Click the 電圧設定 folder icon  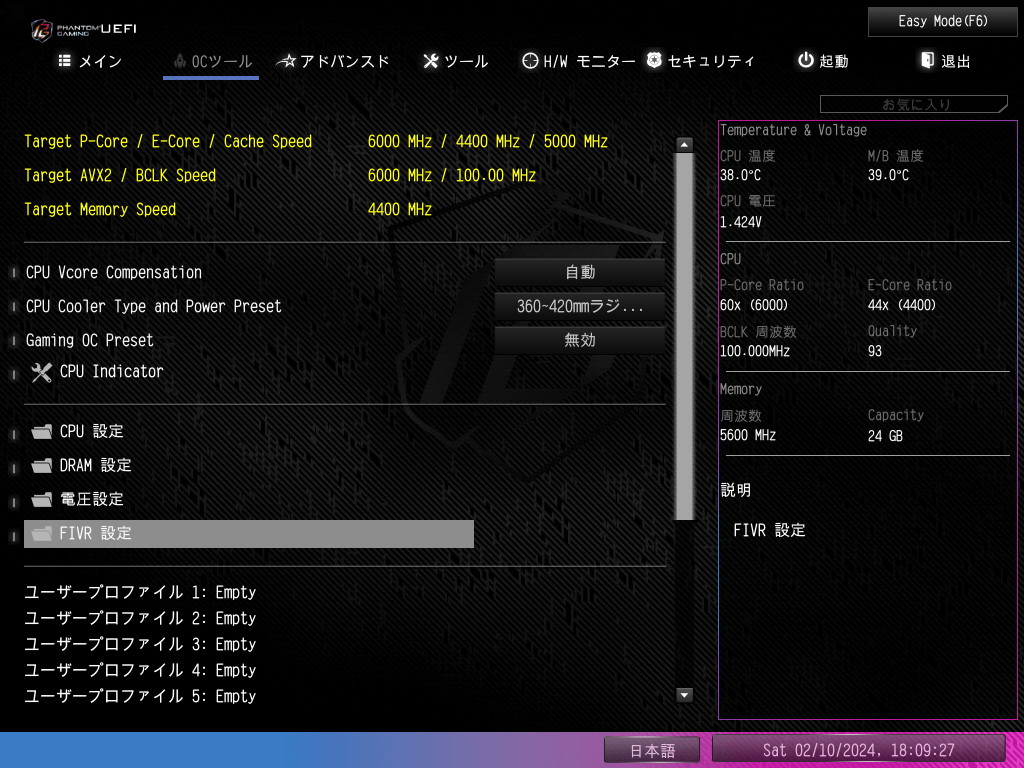click(x=42, y=500)
